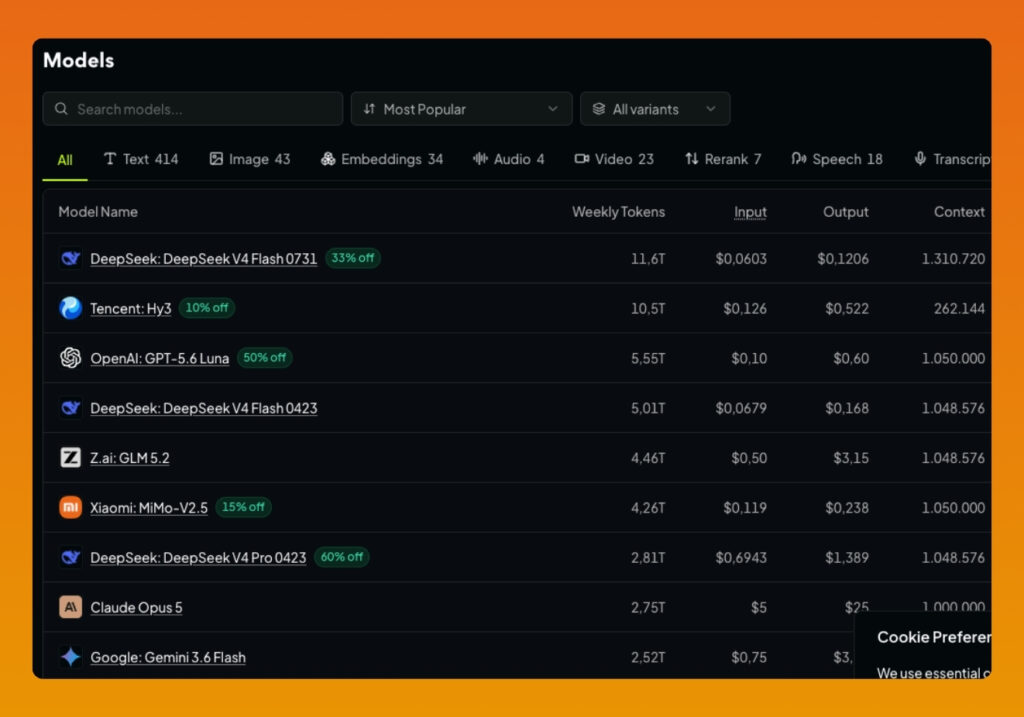
Task: Select the All tab
Action: tap(65, 160)
